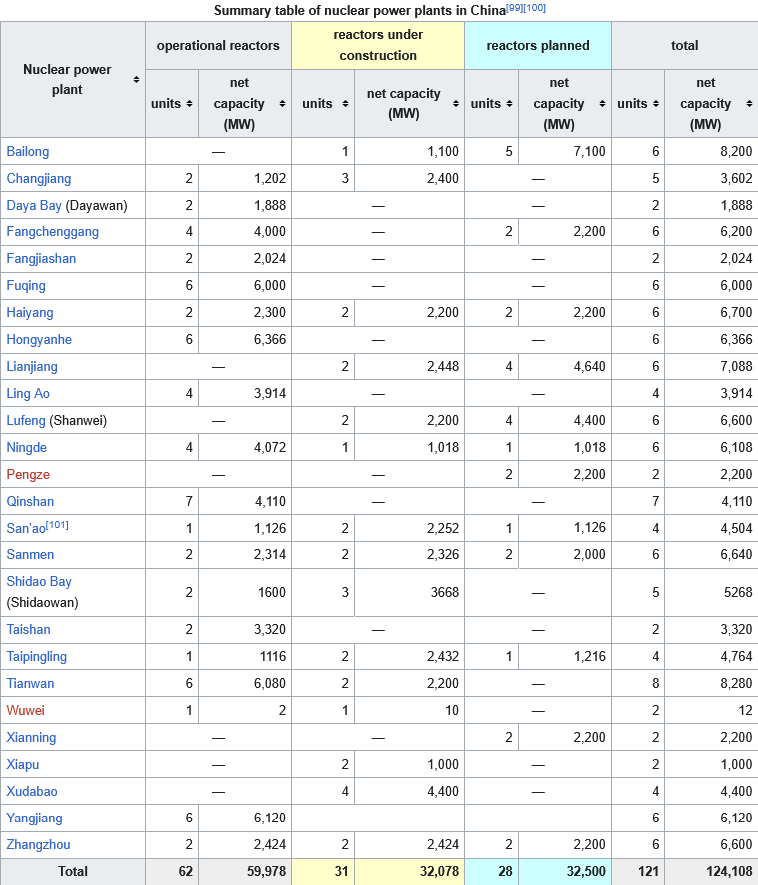Select Bailong planned capacity 7,100
The width and height of the screenshot is (758, 885).
pyautogui.click(x=589, y=151)
